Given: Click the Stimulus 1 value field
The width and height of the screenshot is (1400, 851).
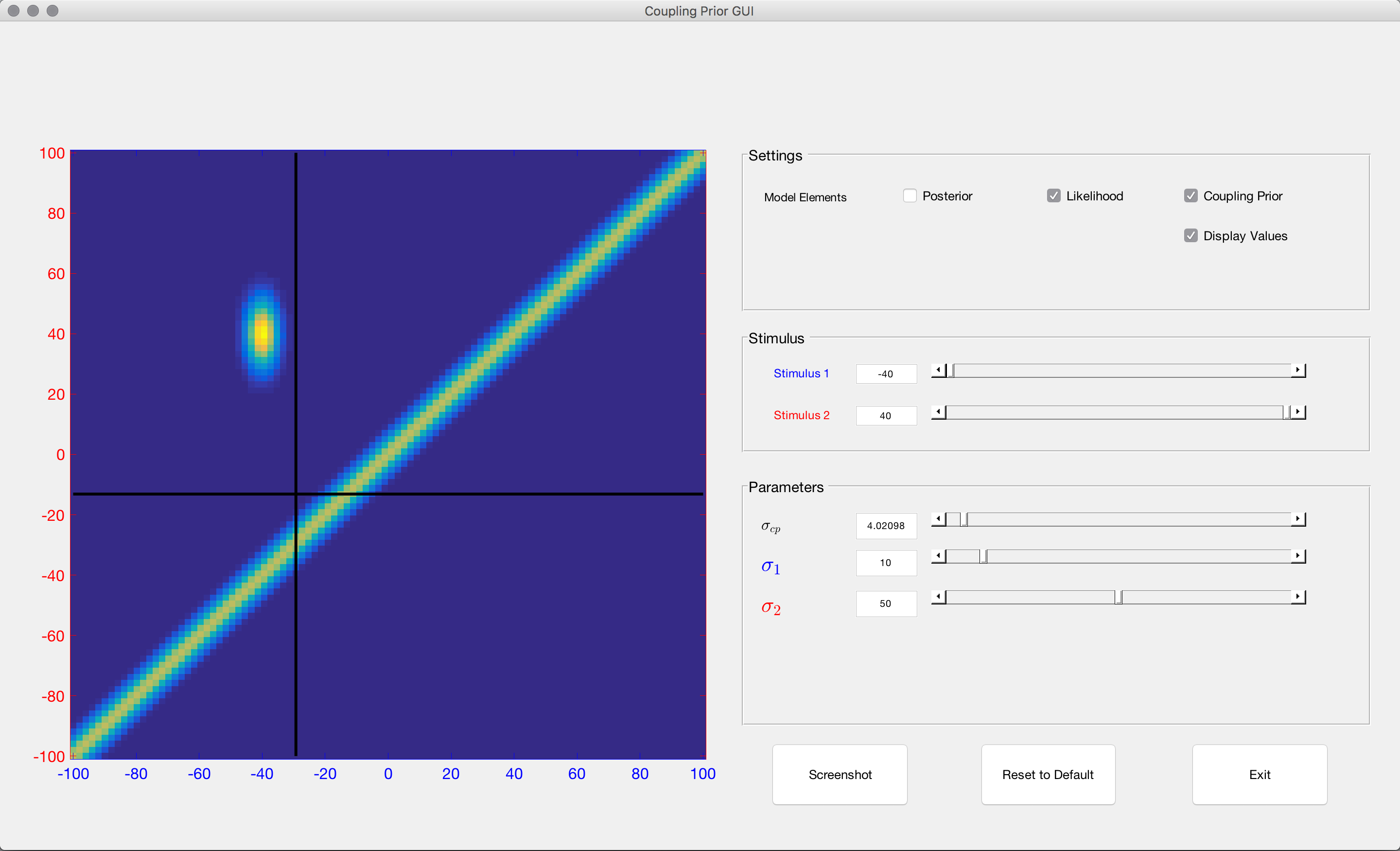Looking at the screenshot, I should [886, 373].
